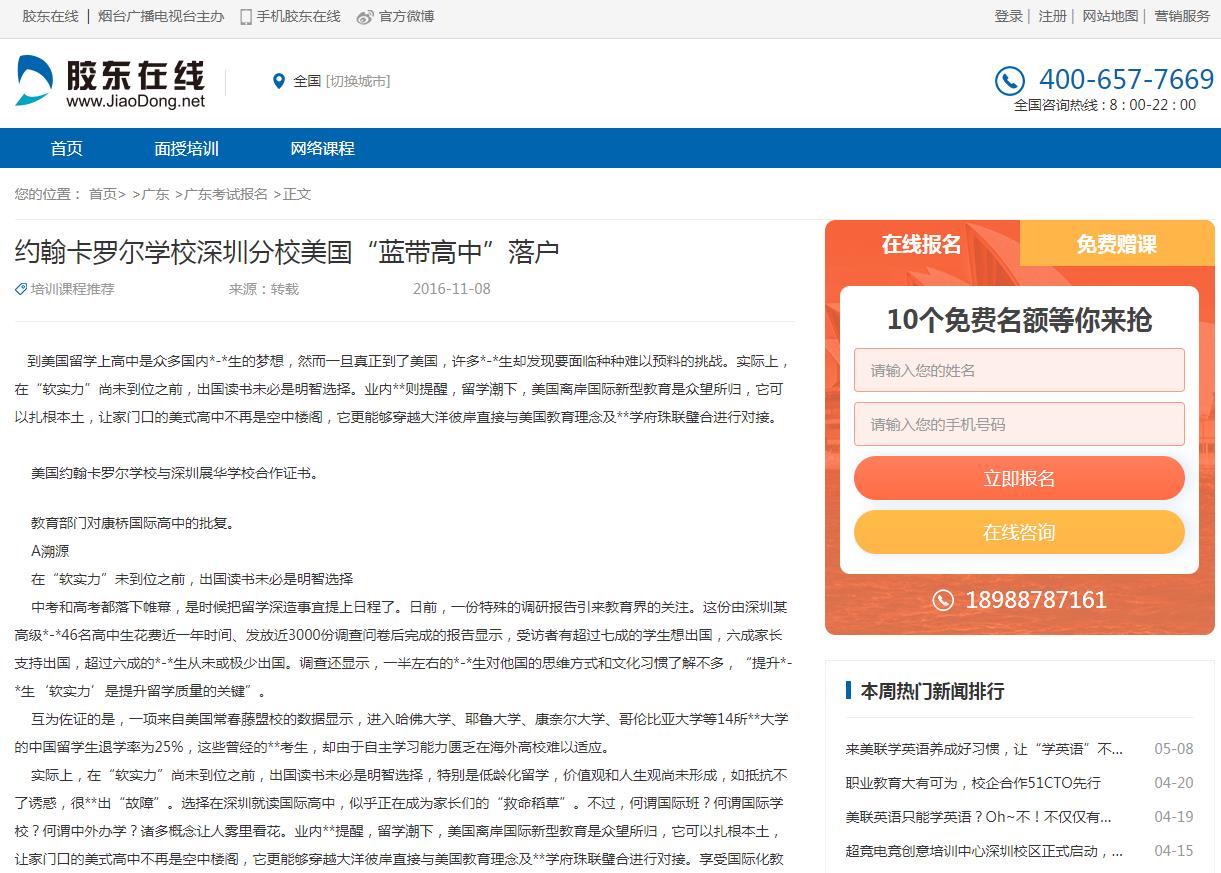Click breadcrumb link 首页

tap(103, 194)
